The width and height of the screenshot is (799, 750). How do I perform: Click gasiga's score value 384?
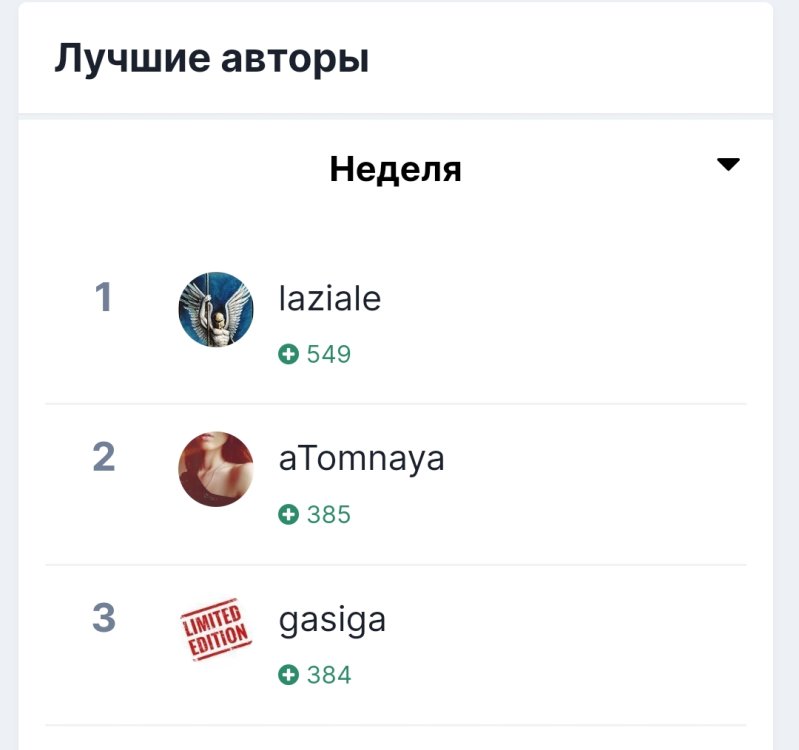[x=329, y=675]
